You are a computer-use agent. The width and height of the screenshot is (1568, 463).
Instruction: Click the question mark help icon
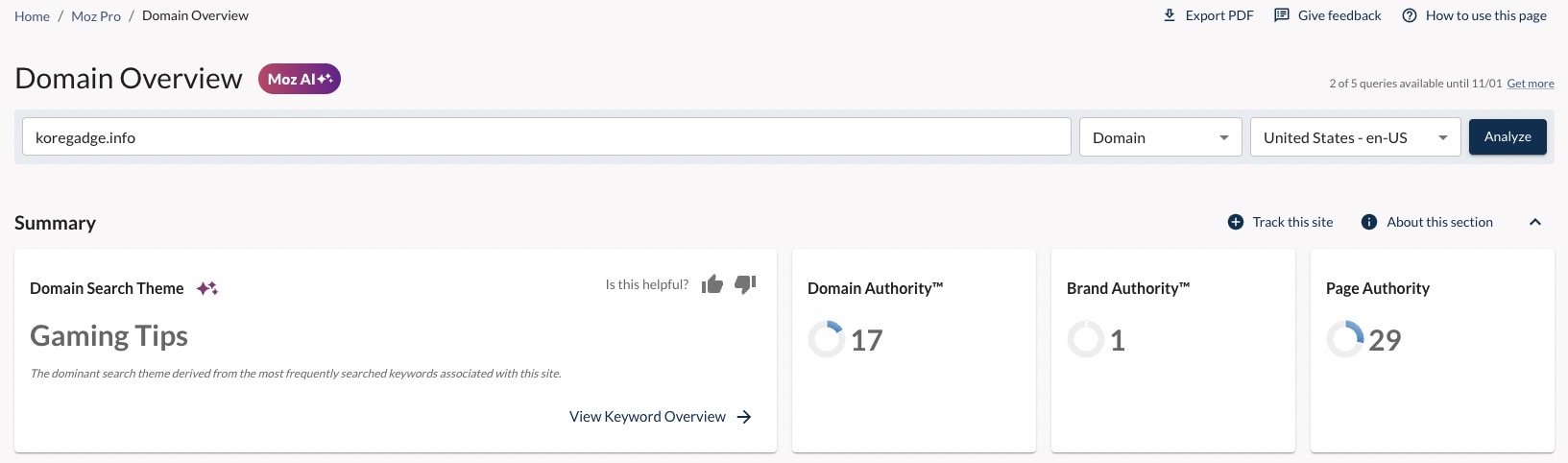click(x=1409, y=15)
